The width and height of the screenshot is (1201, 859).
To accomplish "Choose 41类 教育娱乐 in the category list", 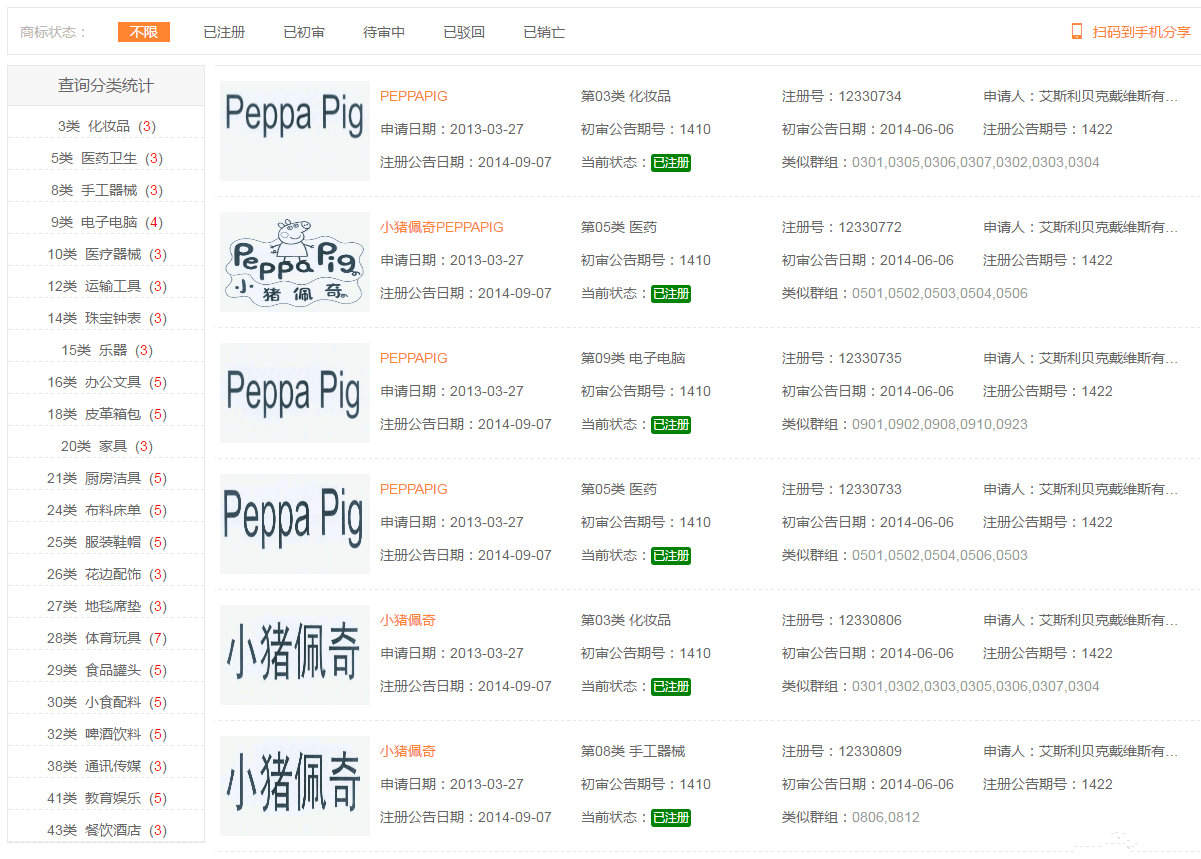I will (106, 798).
